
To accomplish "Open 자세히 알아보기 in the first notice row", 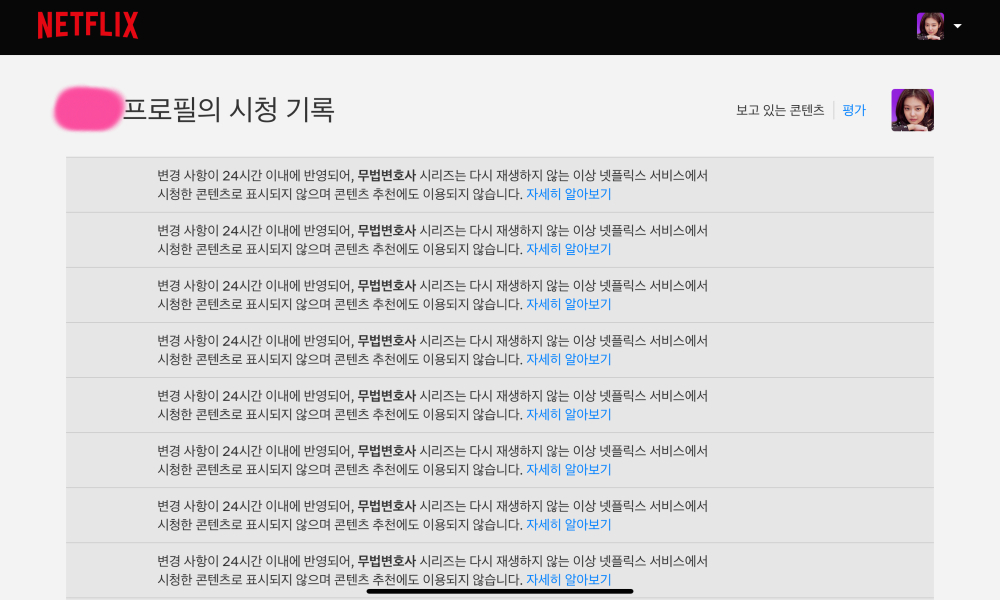I will coord(568,194).
